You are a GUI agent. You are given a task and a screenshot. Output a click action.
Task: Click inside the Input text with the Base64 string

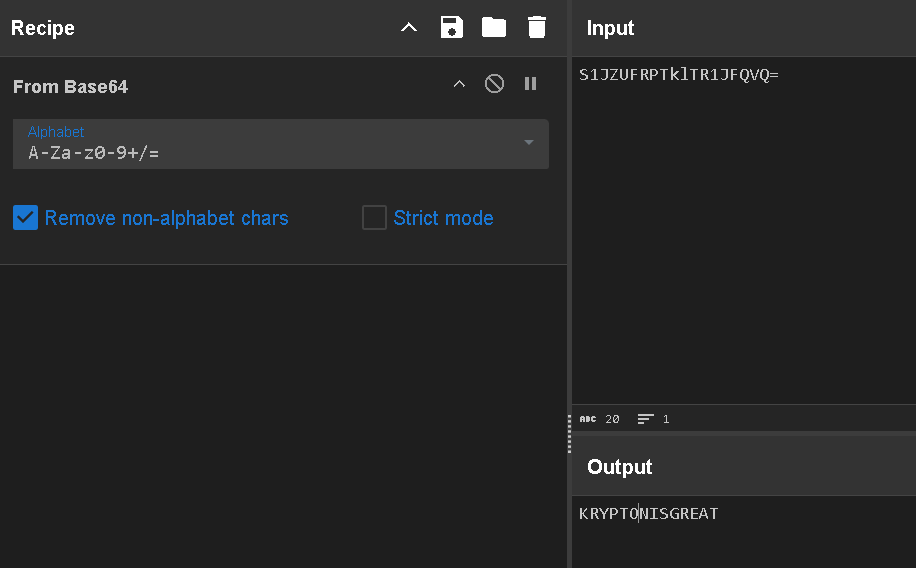pyautogui.click(x=678, y=75)
